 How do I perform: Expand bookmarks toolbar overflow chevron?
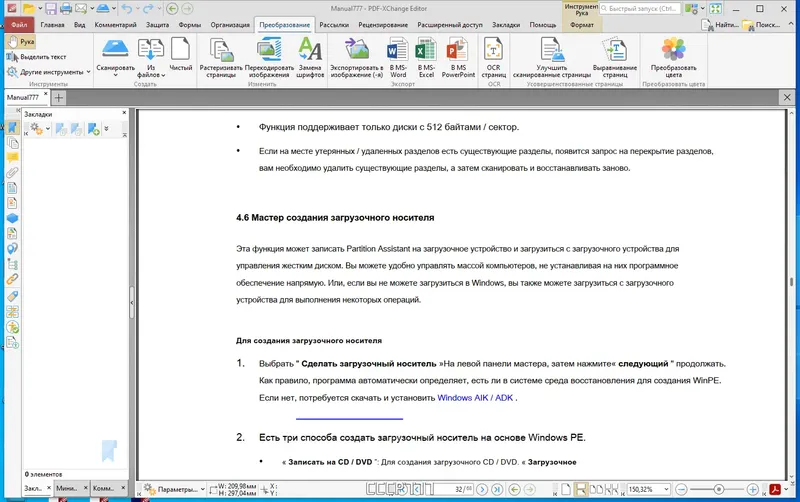106,129
